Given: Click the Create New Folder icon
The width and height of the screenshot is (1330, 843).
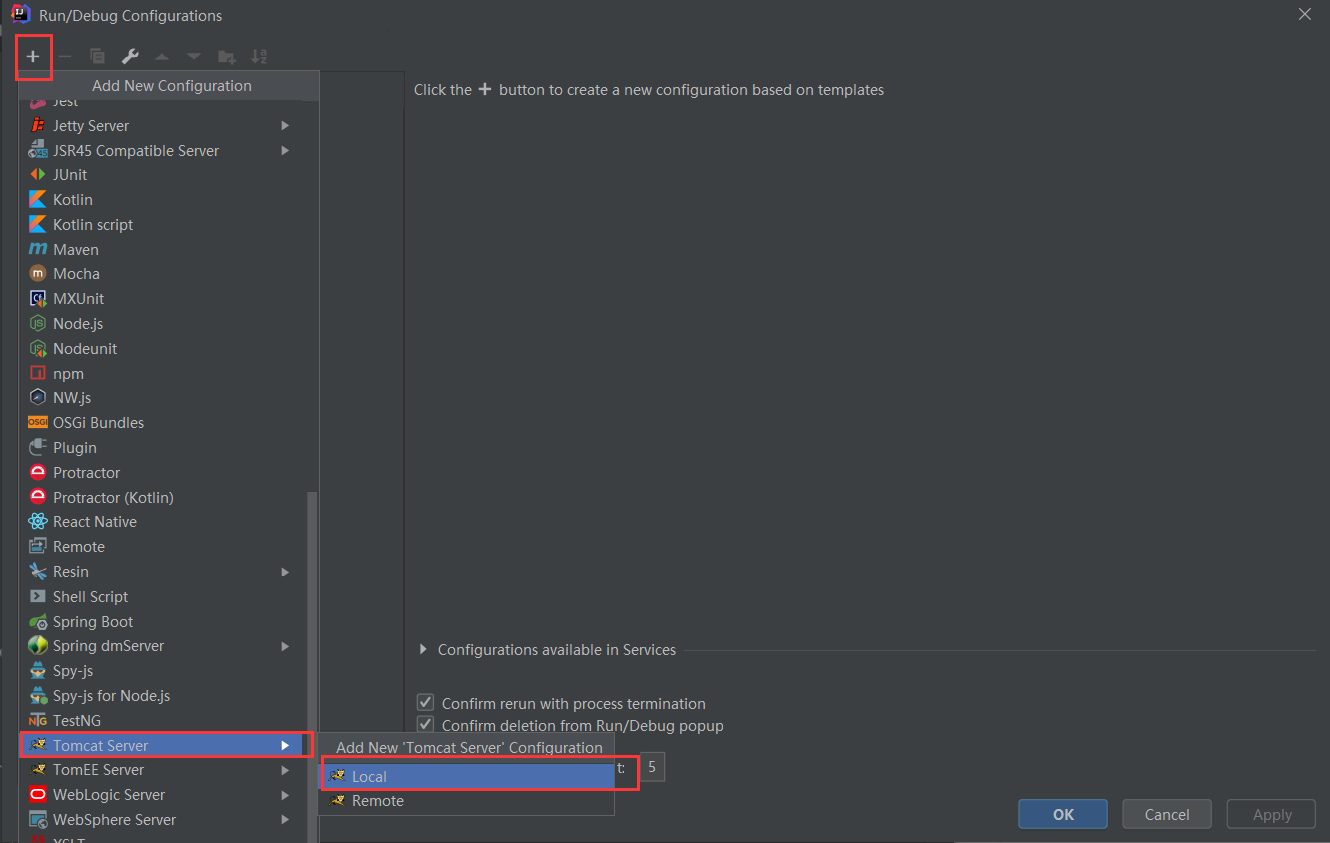Looking at the screenshot, I should 227,57.
